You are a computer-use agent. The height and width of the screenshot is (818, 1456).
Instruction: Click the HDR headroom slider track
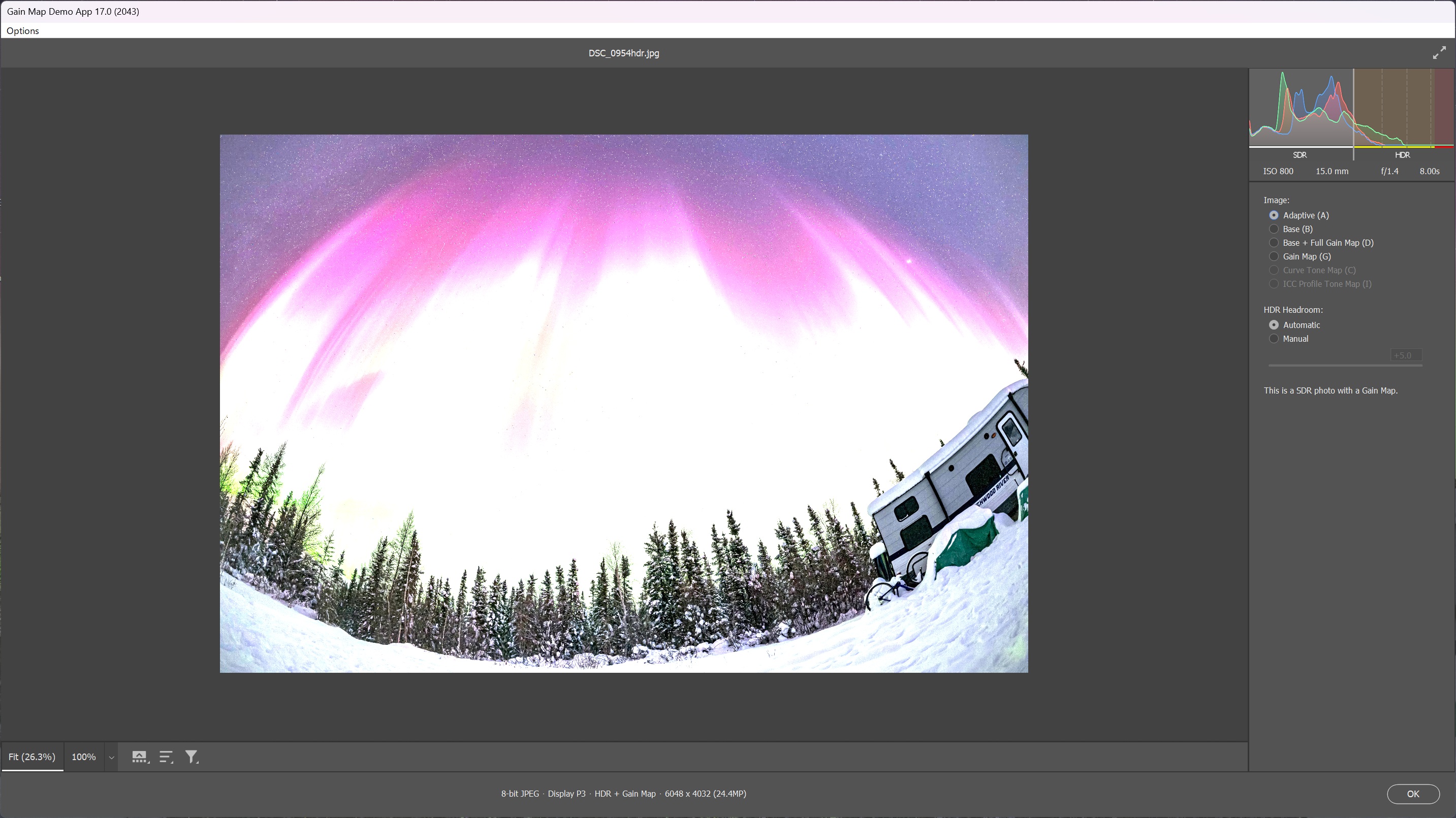pos(1345,366)
